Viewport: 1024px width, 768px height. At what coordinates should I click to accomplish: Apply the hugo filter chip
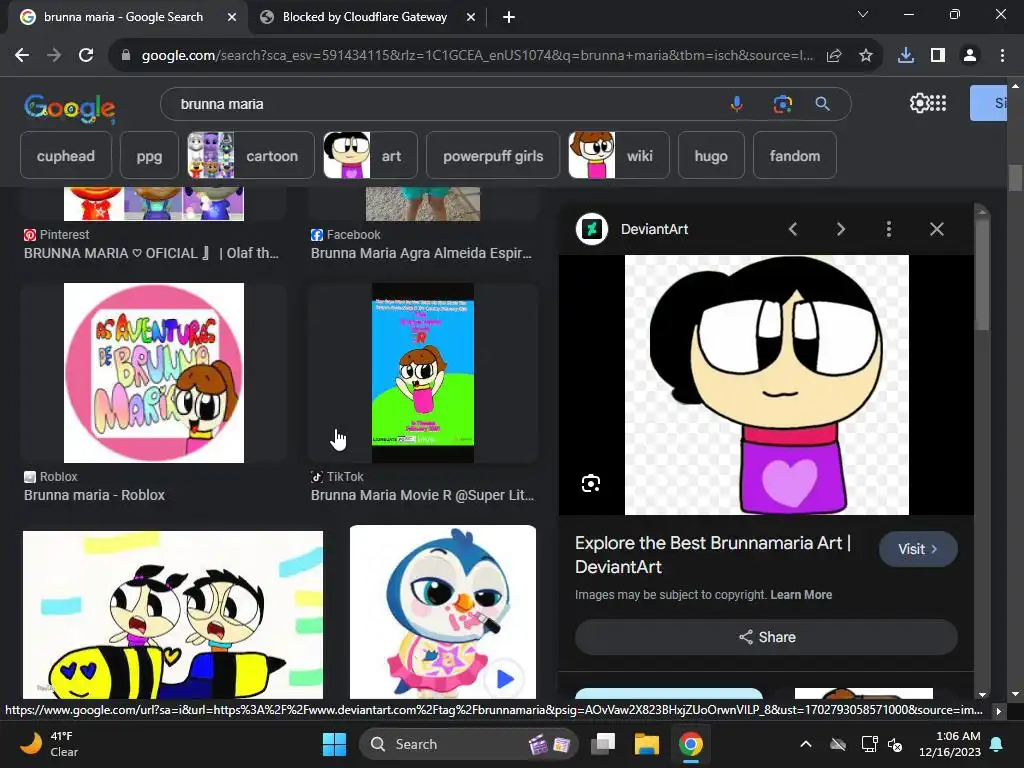tap(711, 155)
